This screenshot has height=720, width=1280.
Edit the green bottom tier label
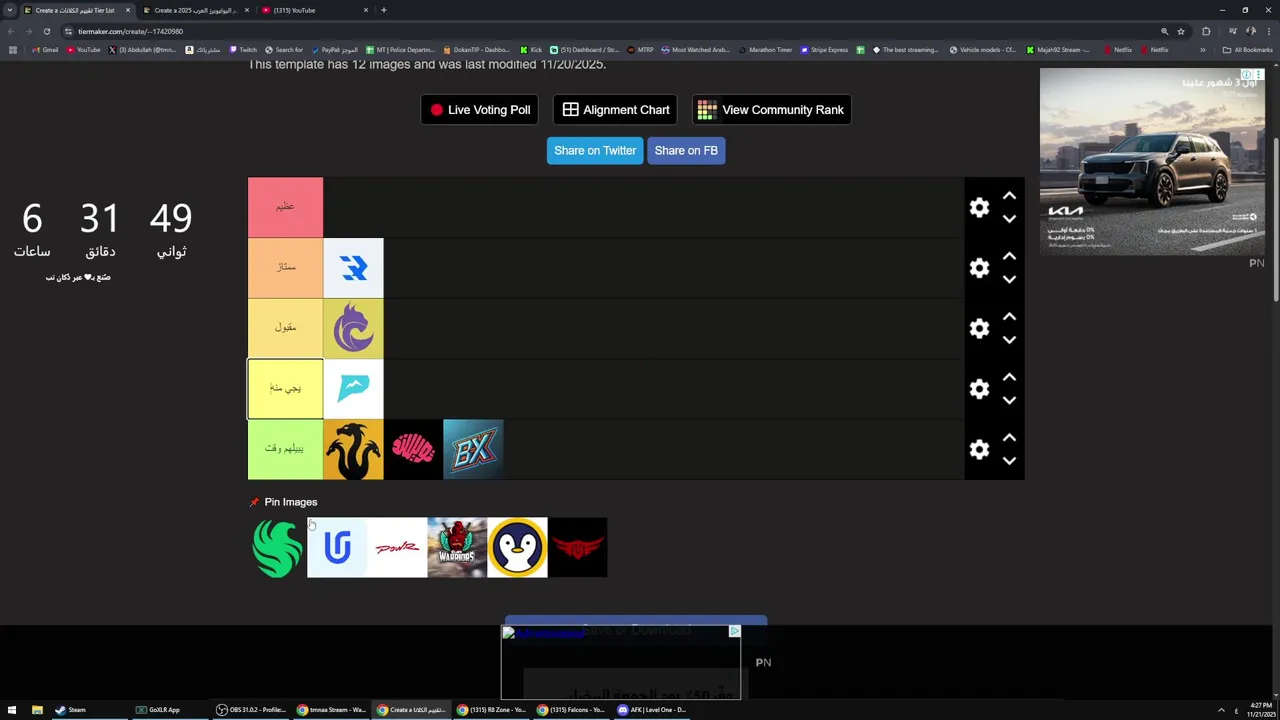click(x=285, y=449)
